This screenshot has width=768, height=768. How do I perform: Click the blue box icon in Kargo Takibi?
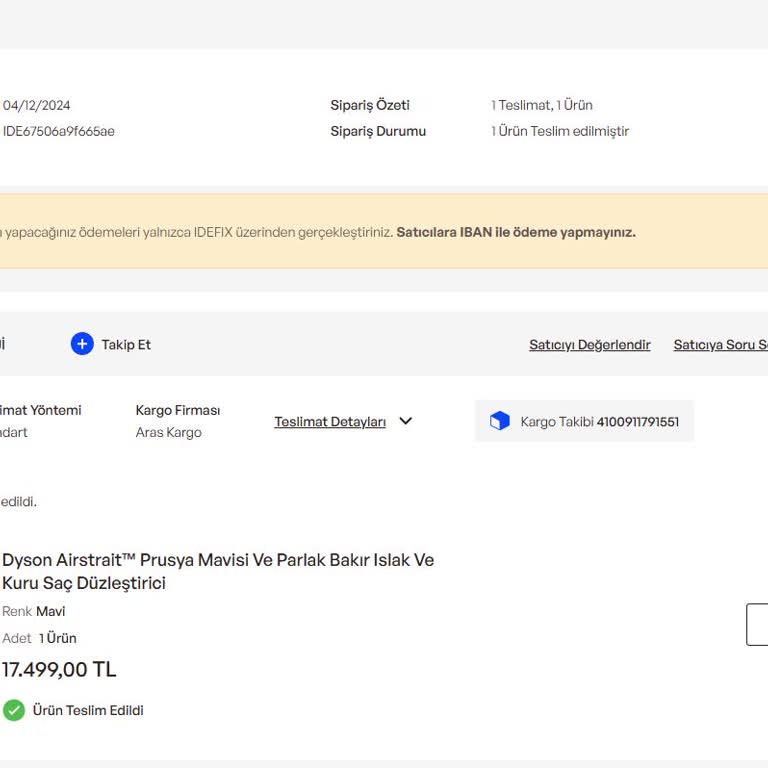click(500, 422)
